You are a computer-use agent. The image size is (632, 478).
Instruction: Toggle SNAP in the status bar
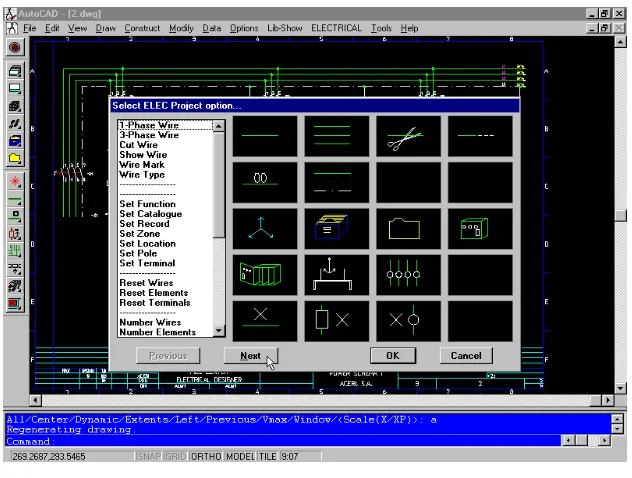pyautogui.click(x=148, y=457)
